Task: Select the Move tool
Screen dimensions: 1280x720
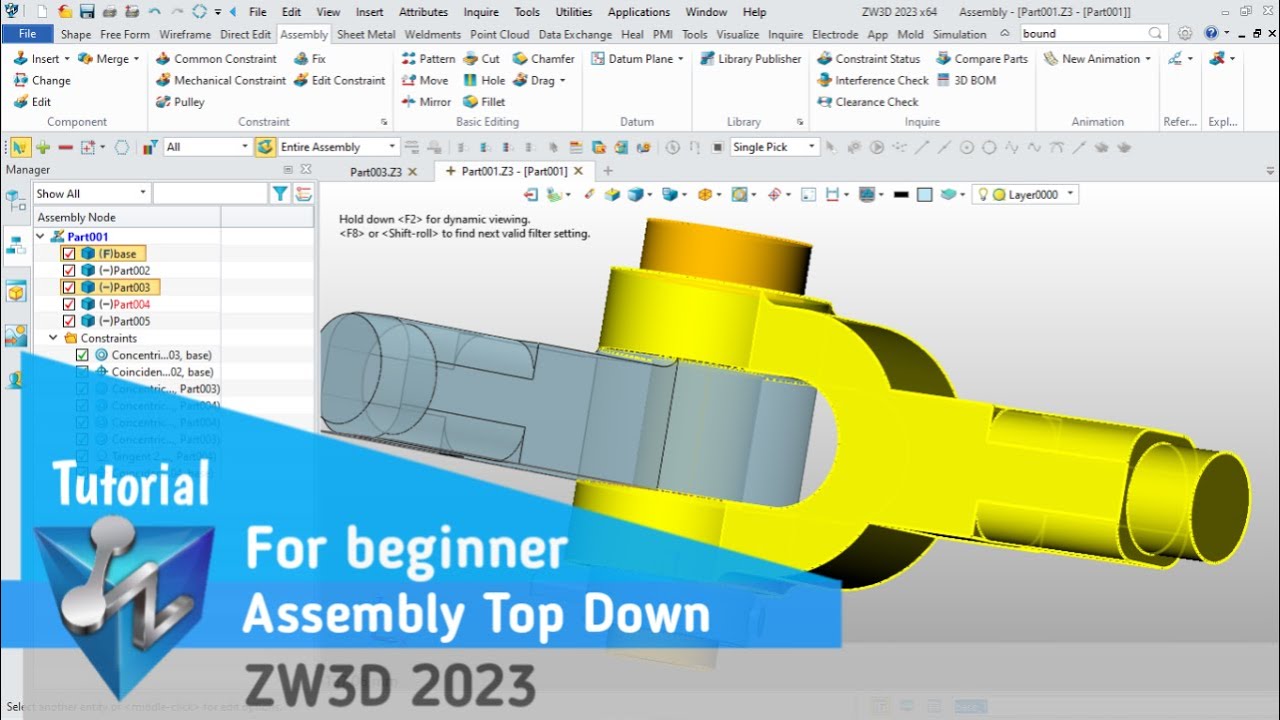Action: pyautogui.click(x=425, y=80)
